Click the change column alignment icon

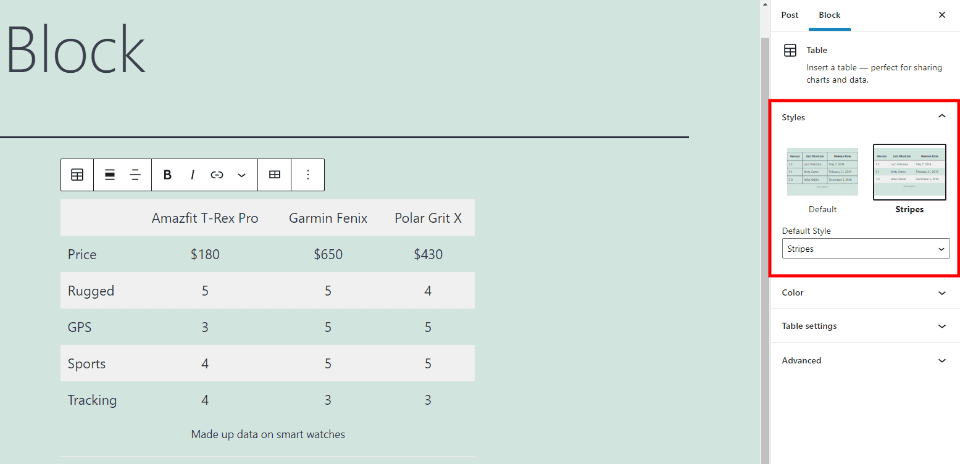pos(135,175)
